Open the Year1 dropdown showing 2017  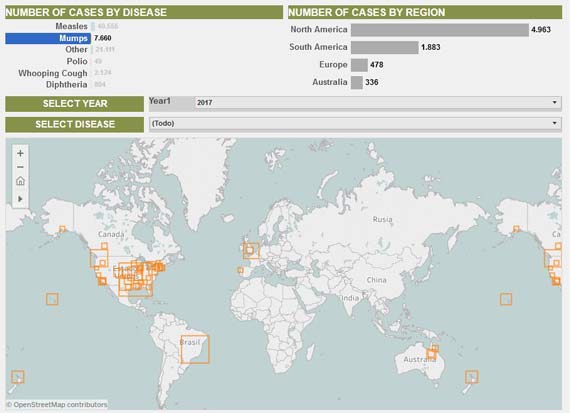tap(377, 103)
